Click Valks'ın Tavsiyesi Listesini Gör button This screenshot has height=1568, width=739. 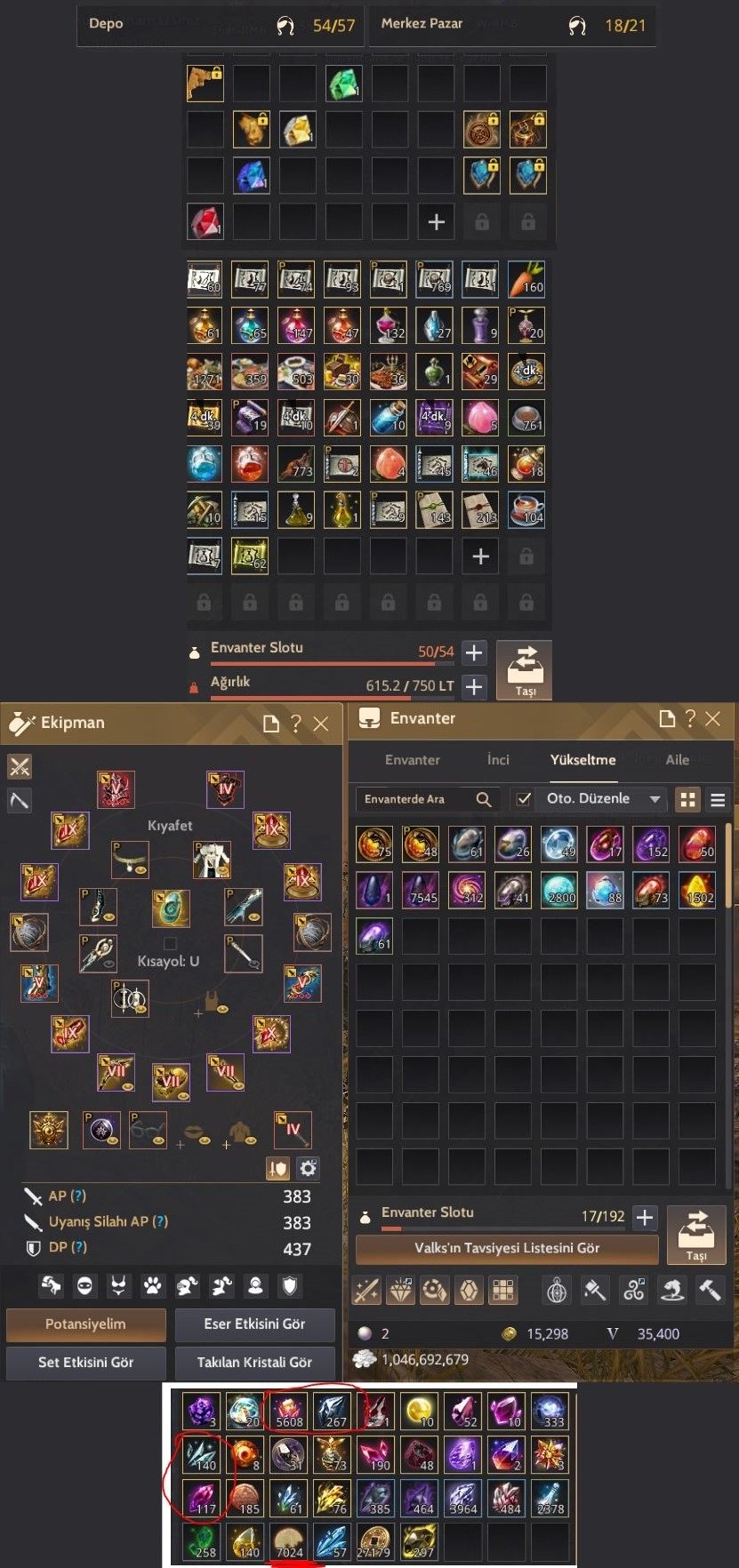(507, 1247)
